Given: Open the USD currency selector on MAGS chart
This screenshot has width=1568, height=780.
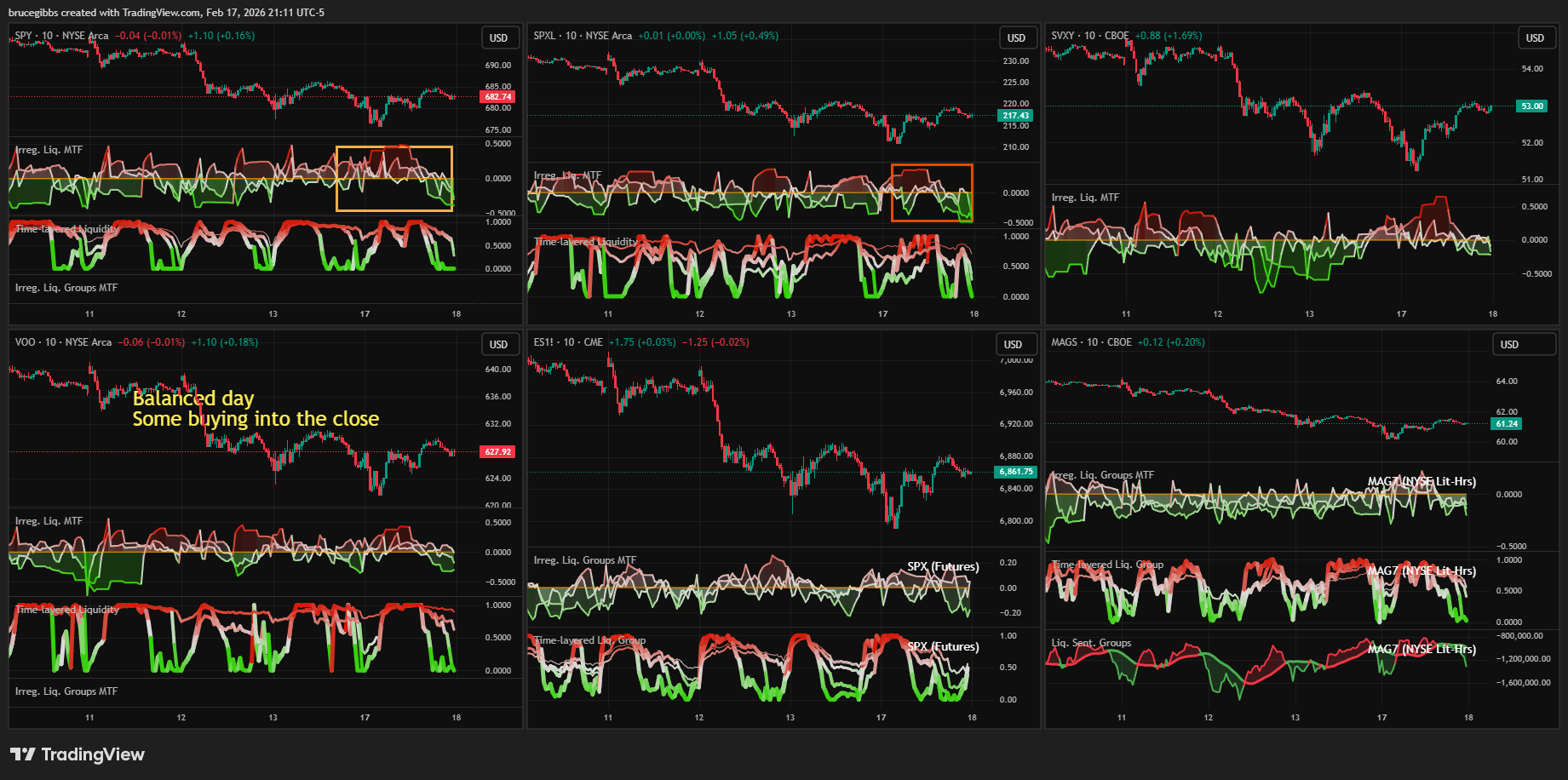Looking at the screenshot, I should (1509, 345).
